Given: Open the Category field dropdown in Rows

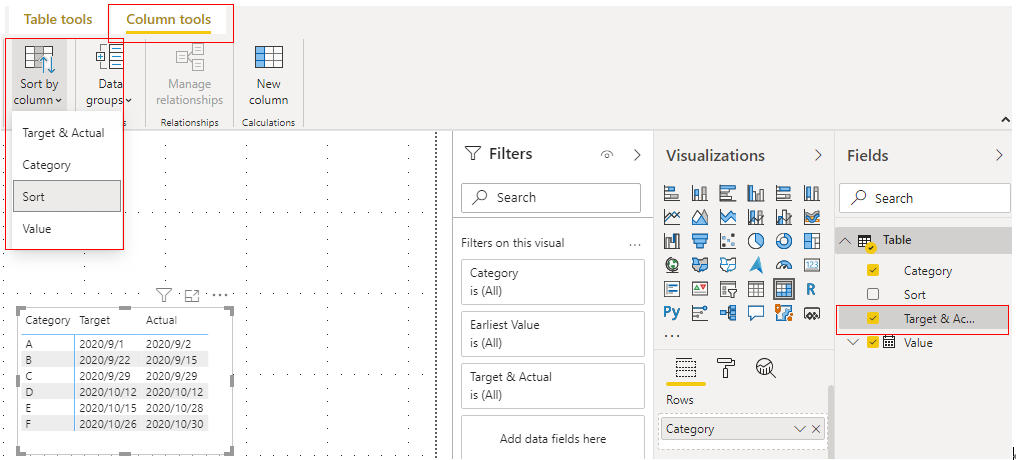Looking at the screenshot, I should pos(800,429).
